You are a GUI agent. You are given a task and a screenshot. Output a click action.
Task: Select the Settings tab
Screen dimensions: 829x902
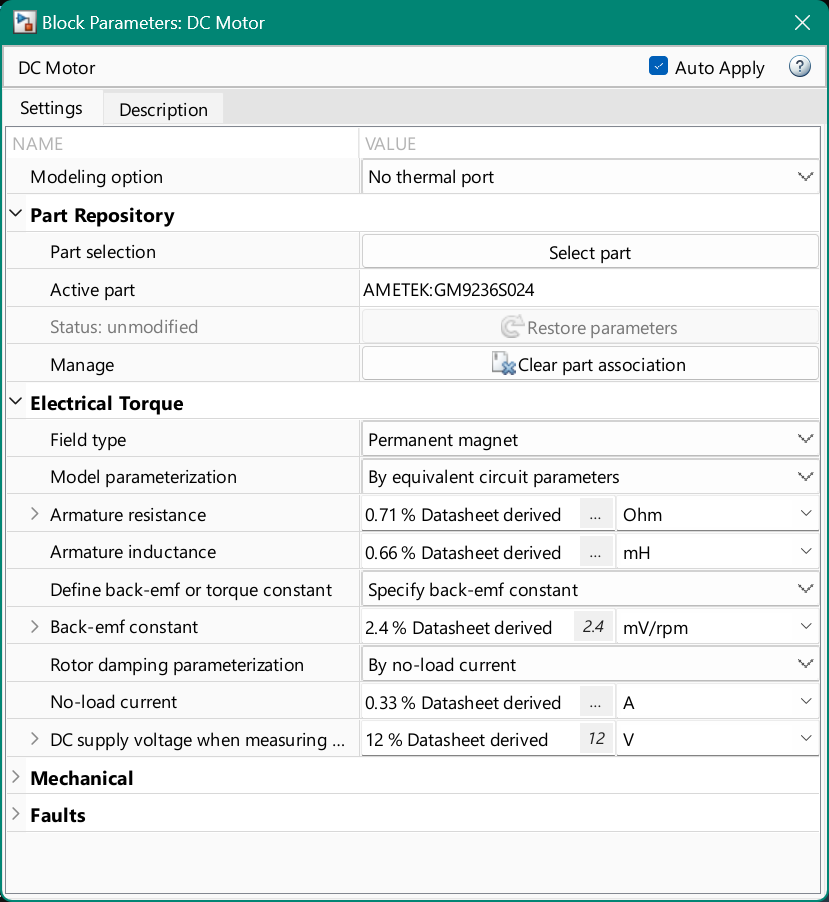click(51, 108)
